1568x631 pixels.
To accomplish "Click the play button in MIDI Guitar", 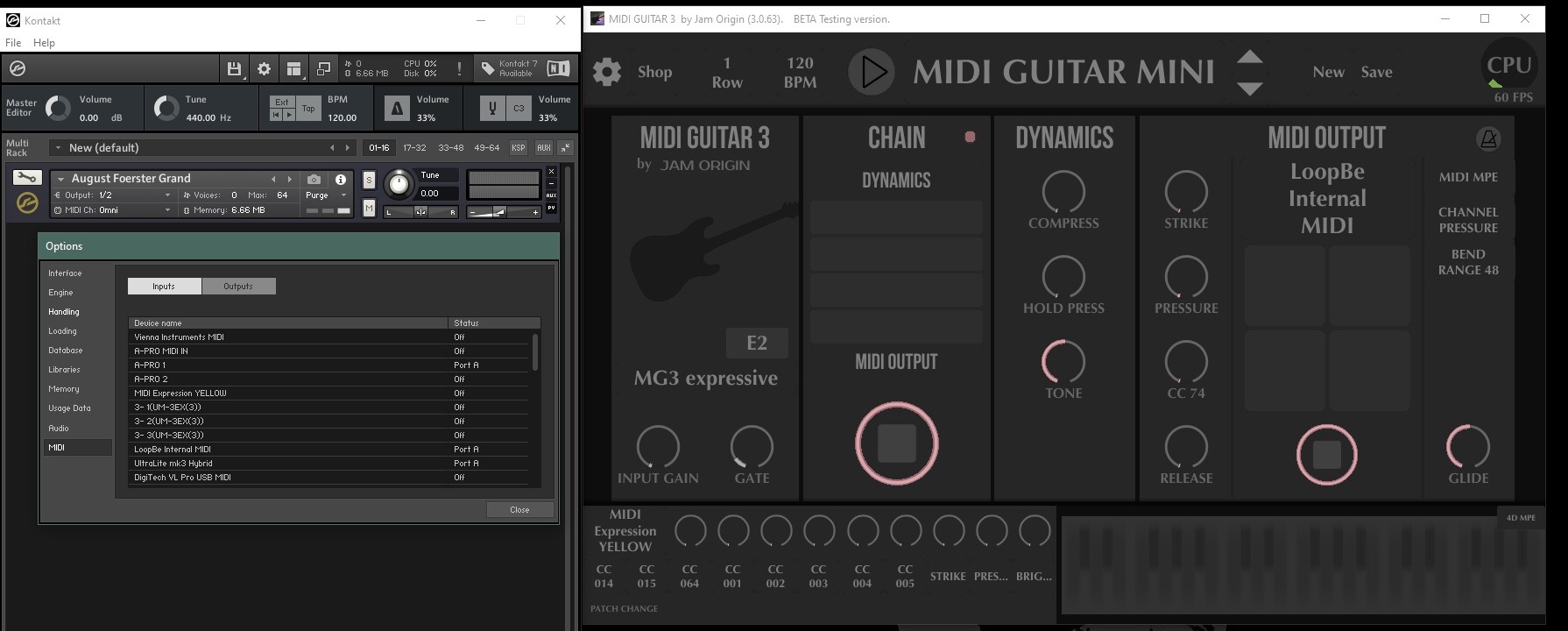I will (x=872, y=72).
